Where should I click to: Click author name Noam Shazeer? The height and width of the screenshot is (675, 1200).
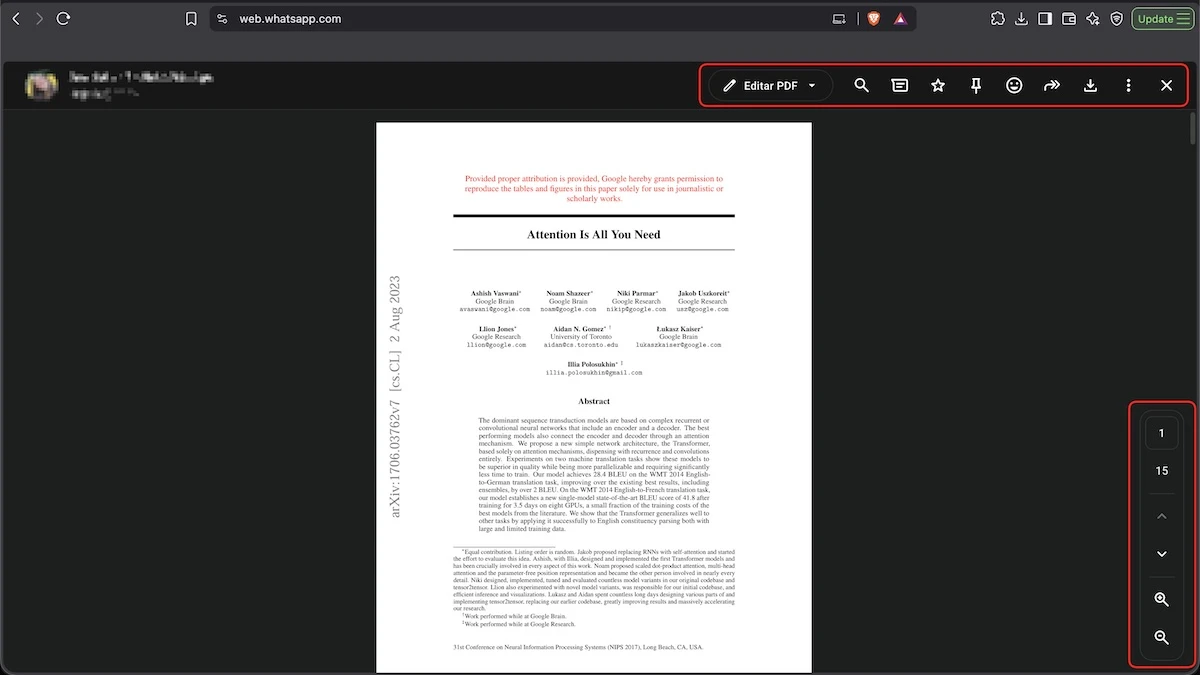(x=569, y=293)
